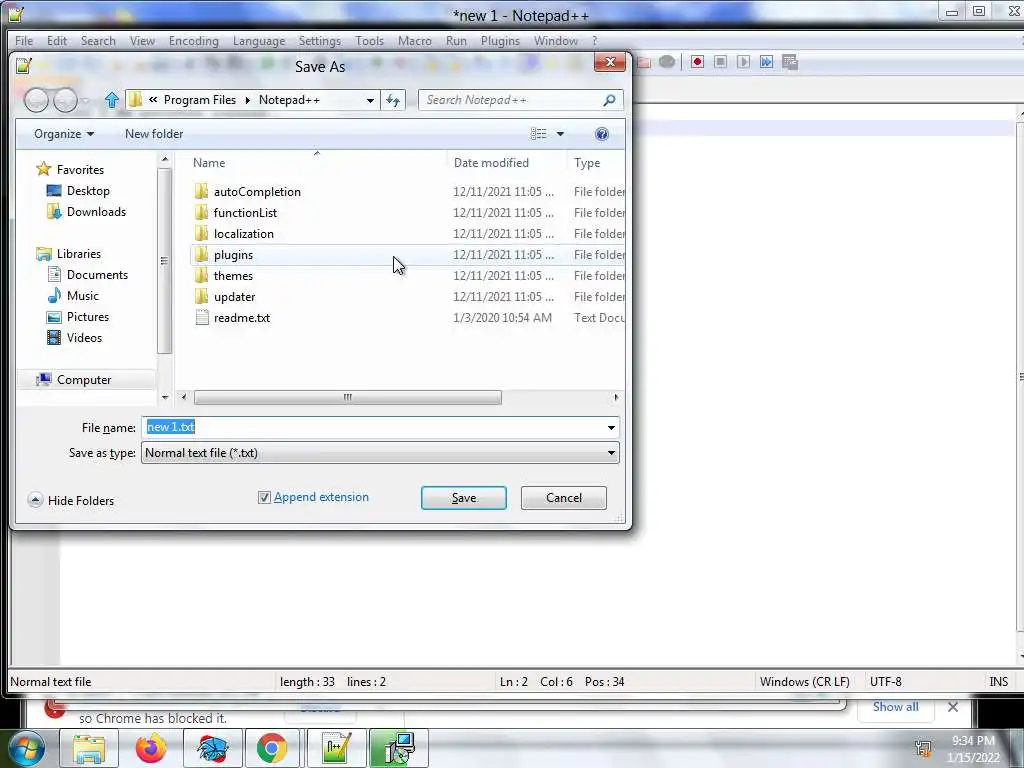Select Documents library
Image resolution: width=1024 pixels, height=768 pixels.
97,275
